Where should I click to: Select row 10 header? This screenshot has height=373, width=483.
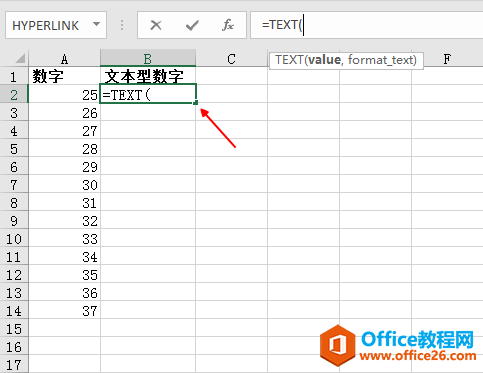tap(14, 238)
